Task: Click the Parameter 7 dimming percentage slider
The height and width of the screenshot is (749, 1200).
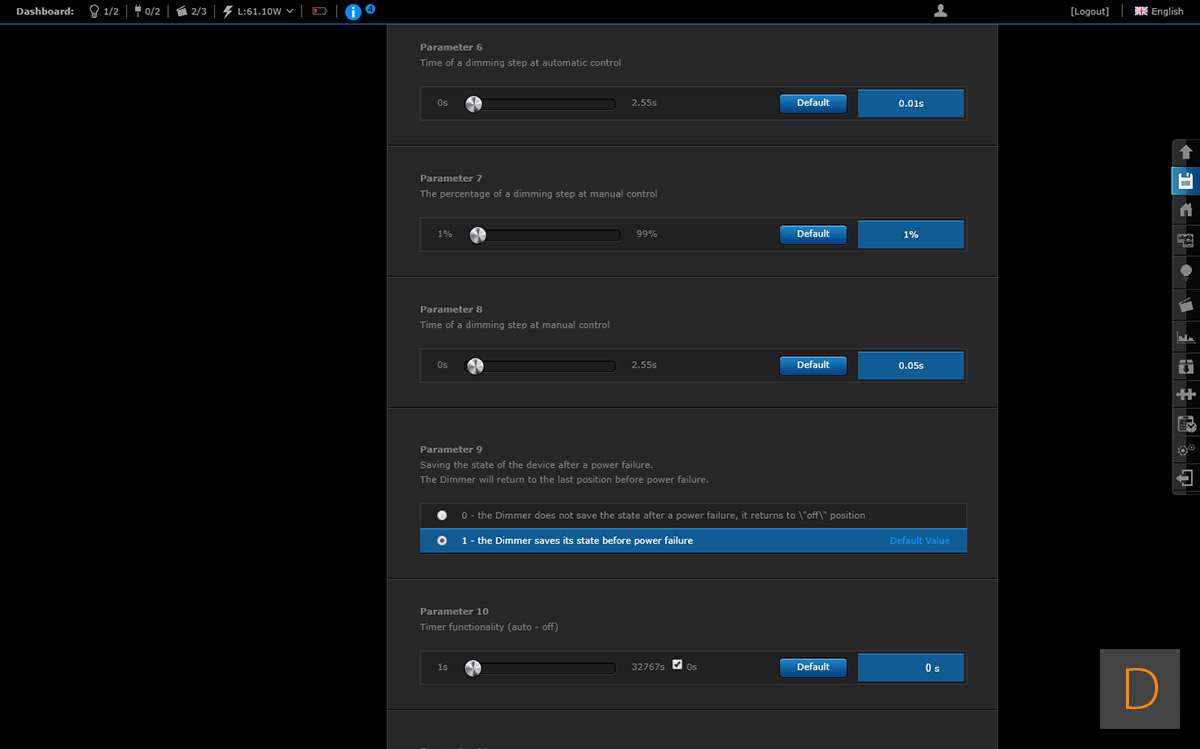Action: tap(546, 235)
